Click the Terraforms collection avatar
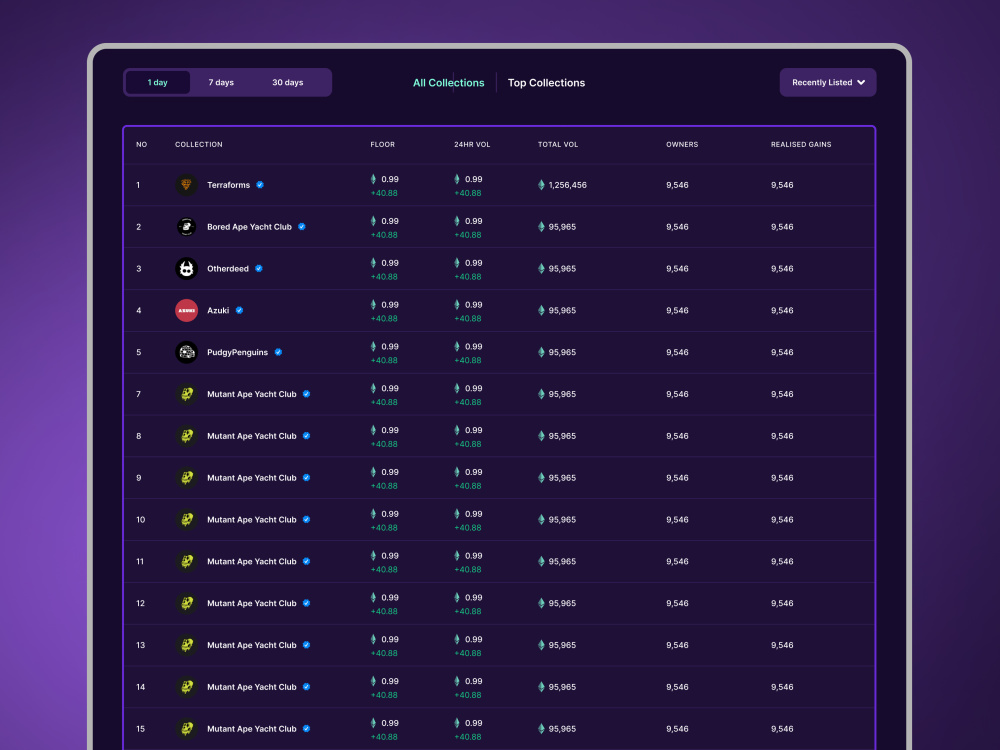1000x750 pixels. tap(186, 185)
